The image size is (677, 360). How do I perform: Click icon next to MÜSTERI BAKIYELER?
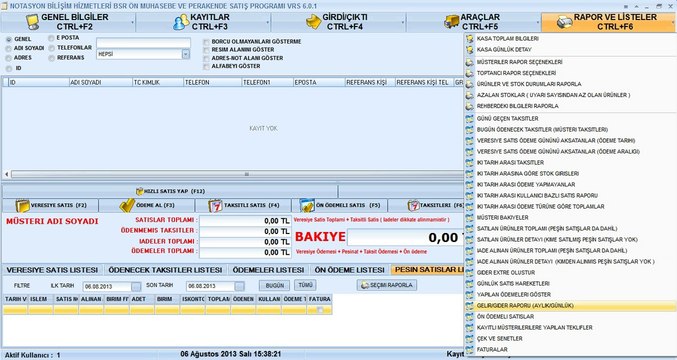click(x=470, y=218)
